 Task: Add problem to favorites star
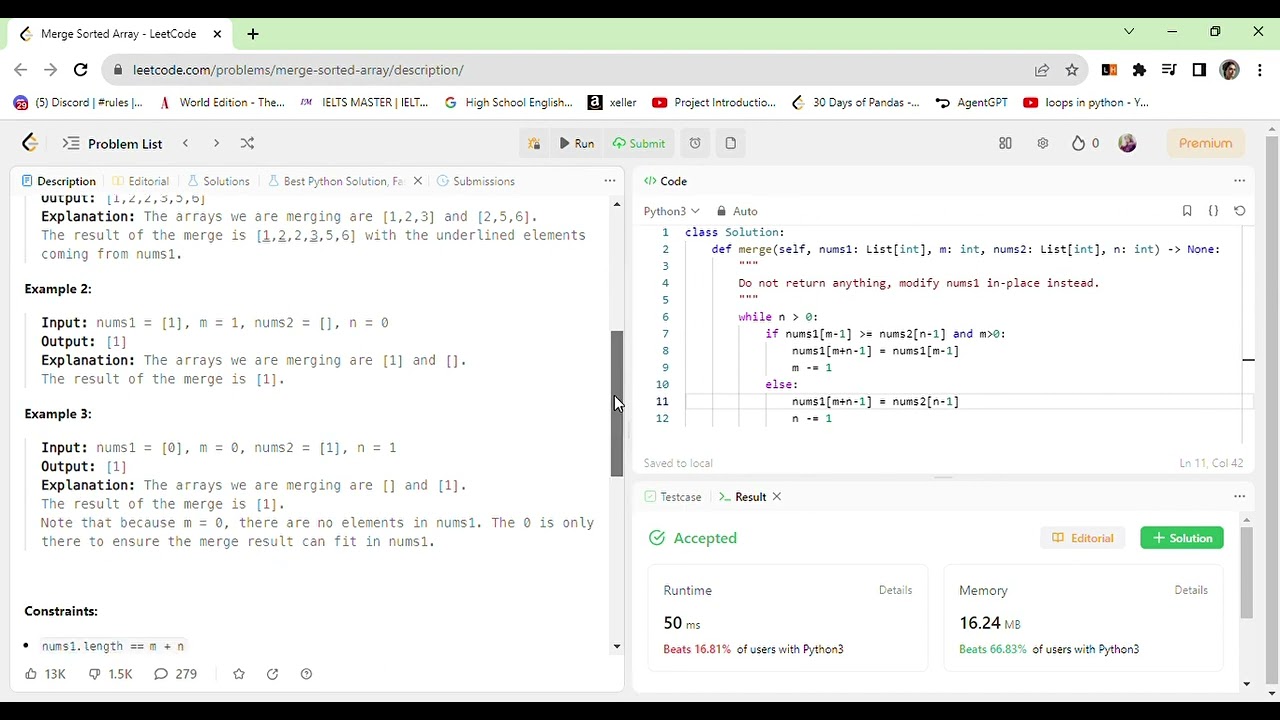click(238, 674)
